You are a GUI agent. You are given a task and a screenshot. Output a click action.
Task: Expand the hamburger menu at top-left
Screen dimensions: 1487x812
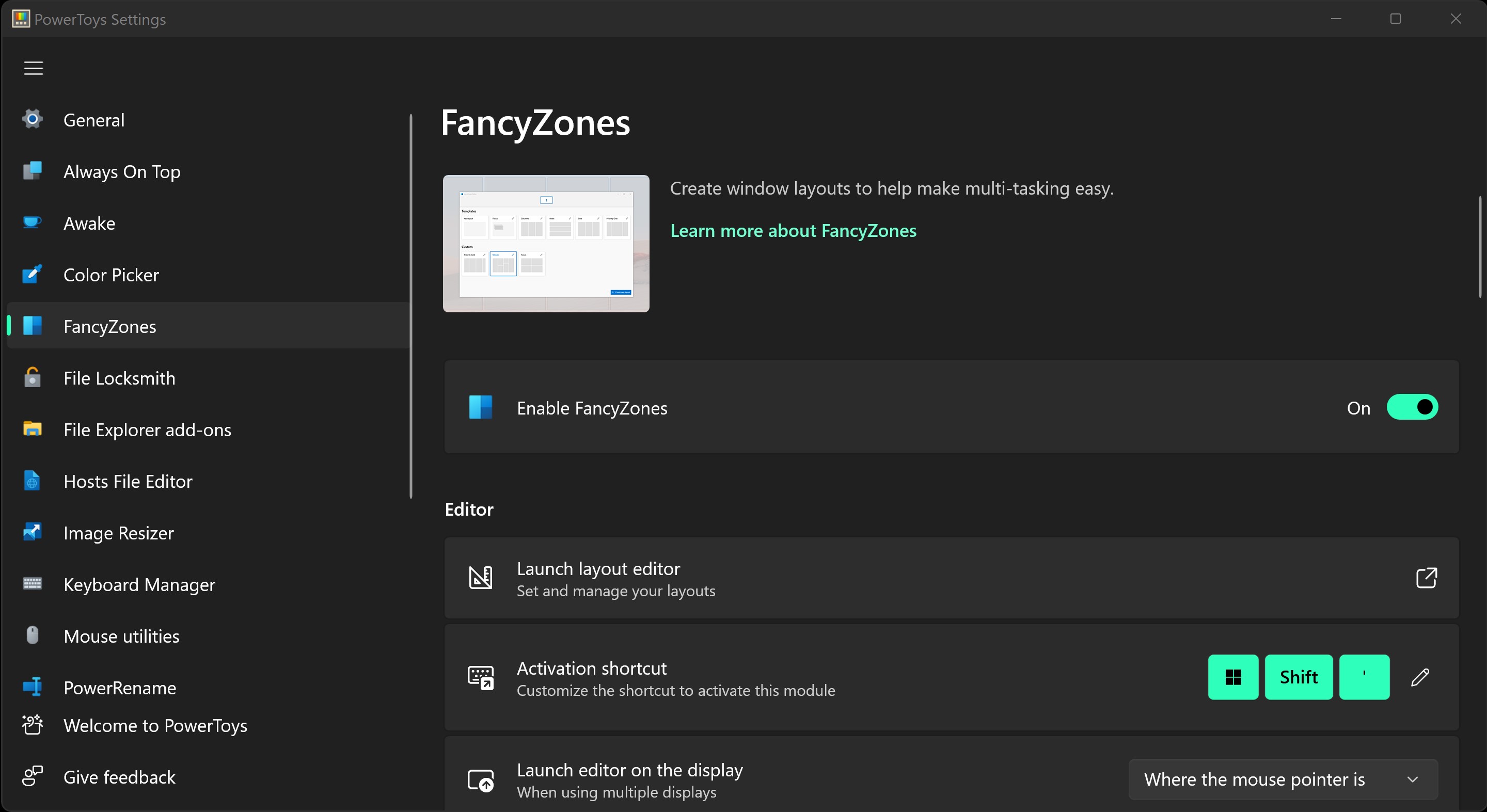[32, 67]
